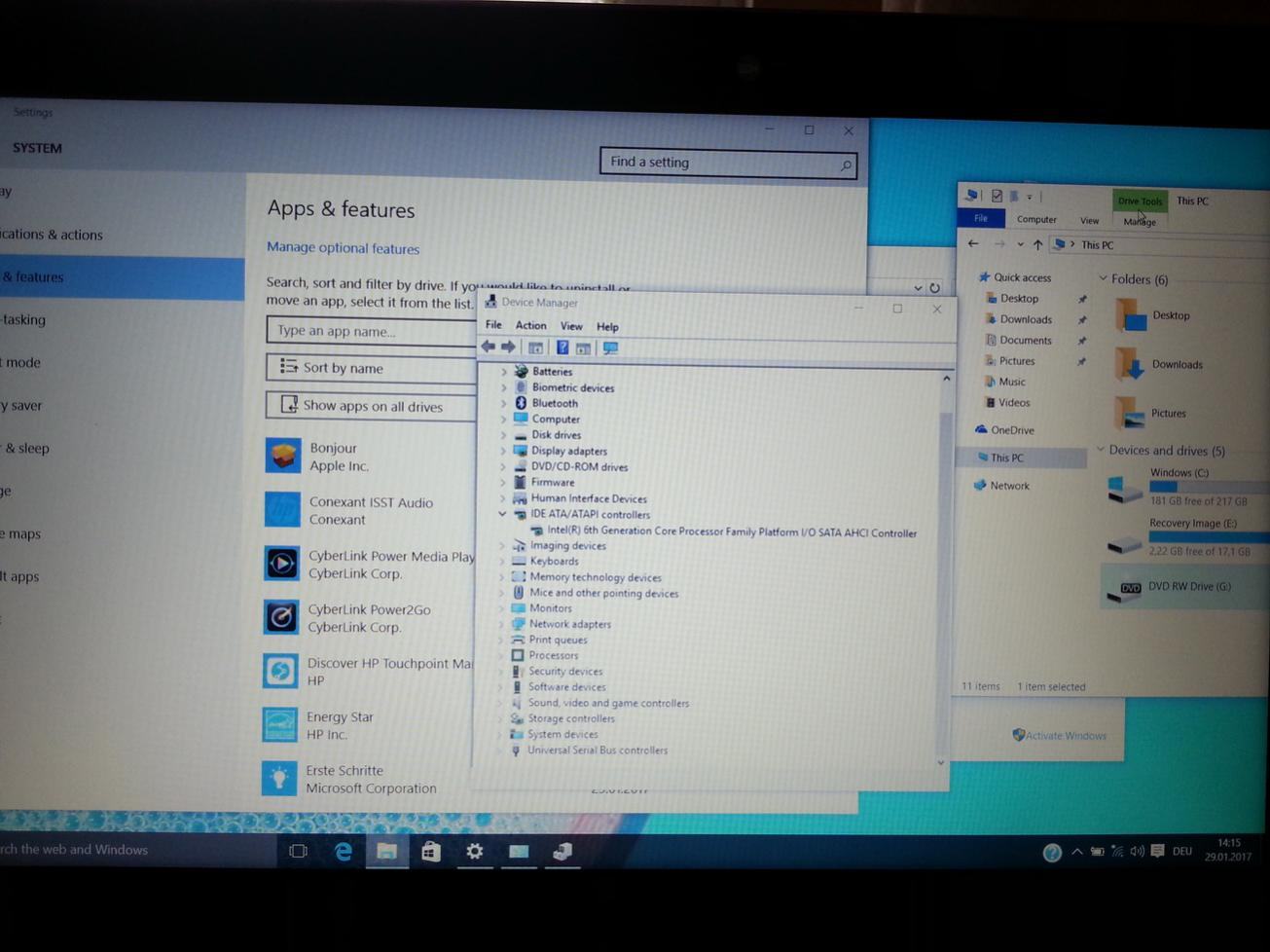Click the Bluetooth device category icon

(521, 403)
